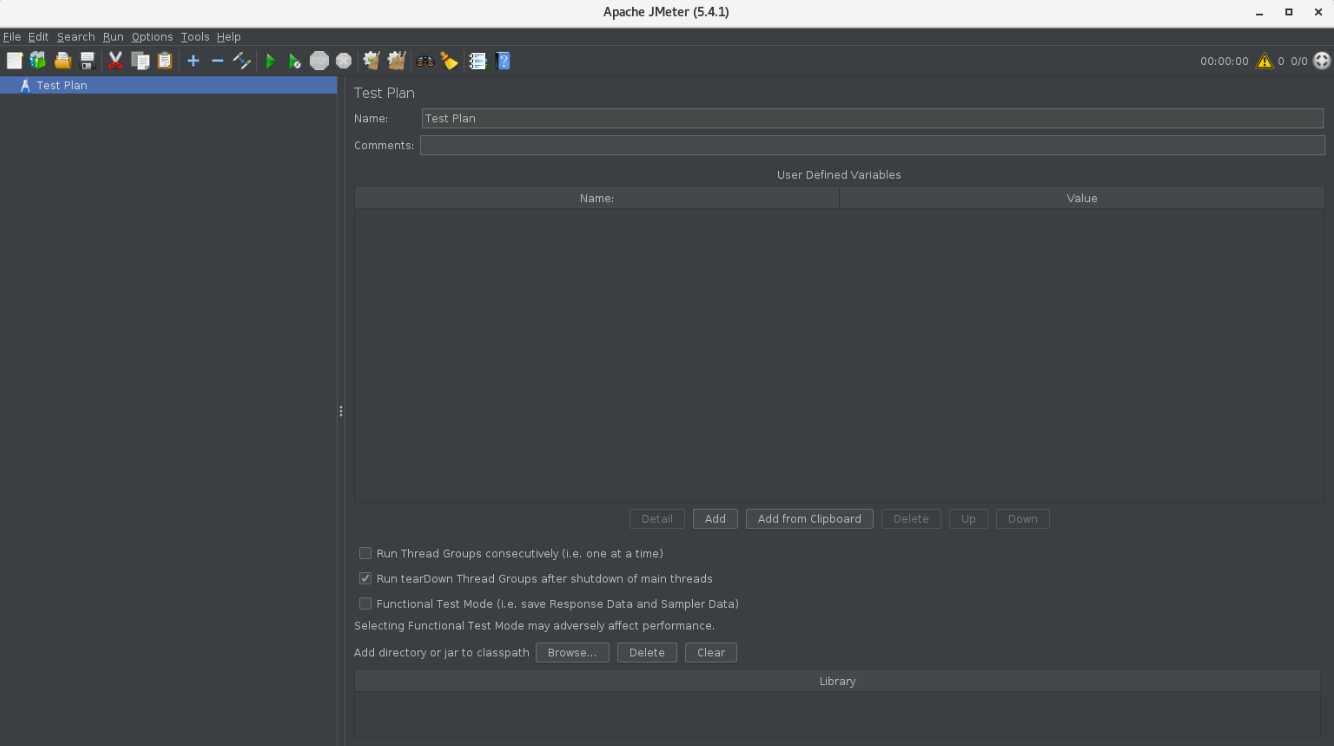Screen dimensions: 1334x746
Task: Click the Paste clipboard icon
Action: pyautogui.click(x=165, y=61)
